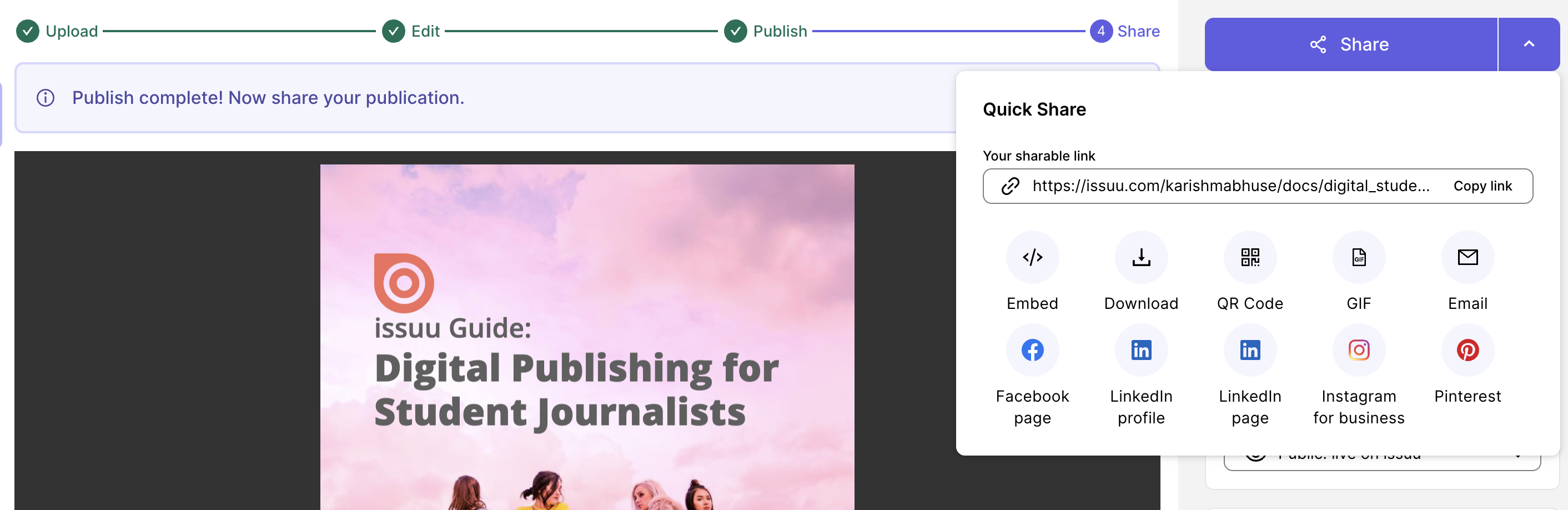Generate a QR Code for publication

(1250, 257)
